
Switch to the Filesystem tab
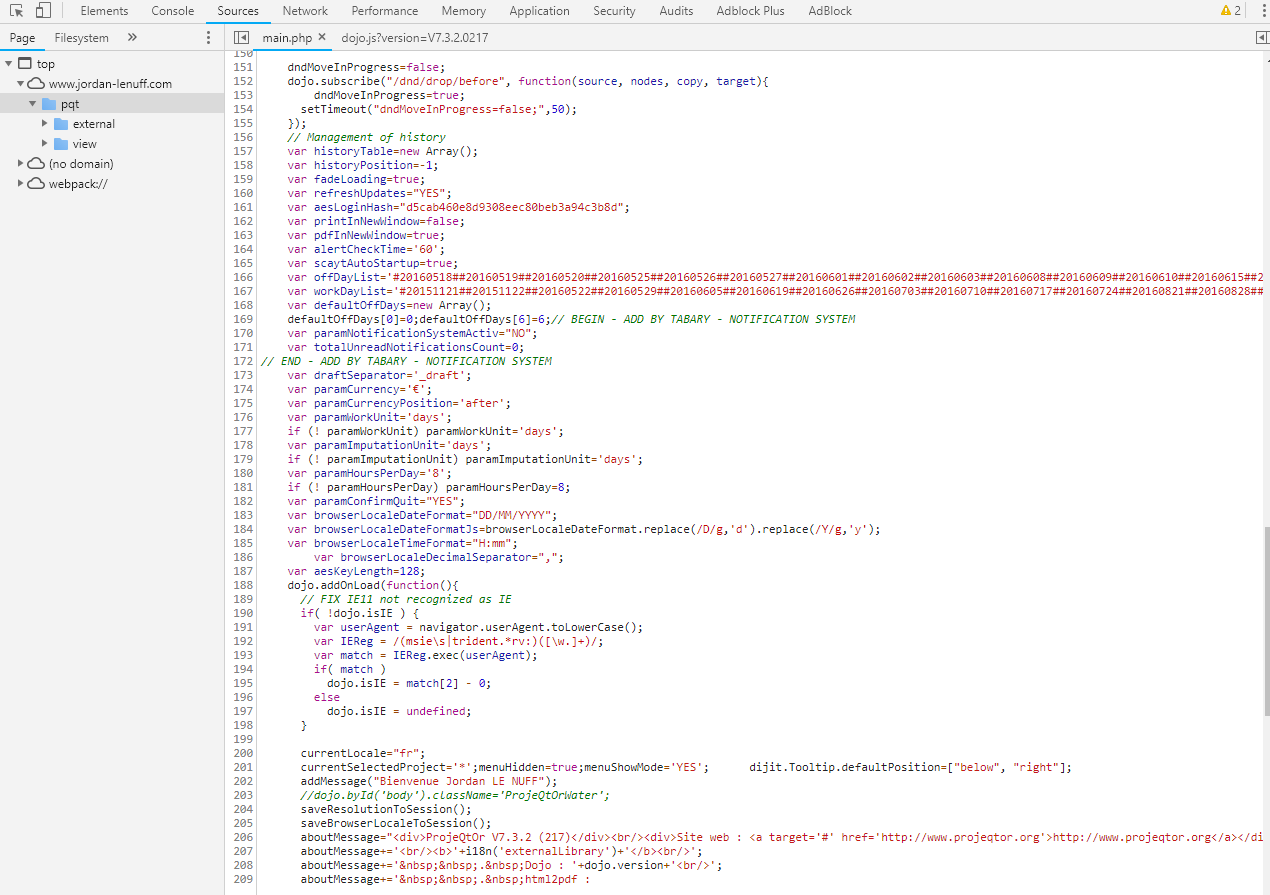(82, 38)
